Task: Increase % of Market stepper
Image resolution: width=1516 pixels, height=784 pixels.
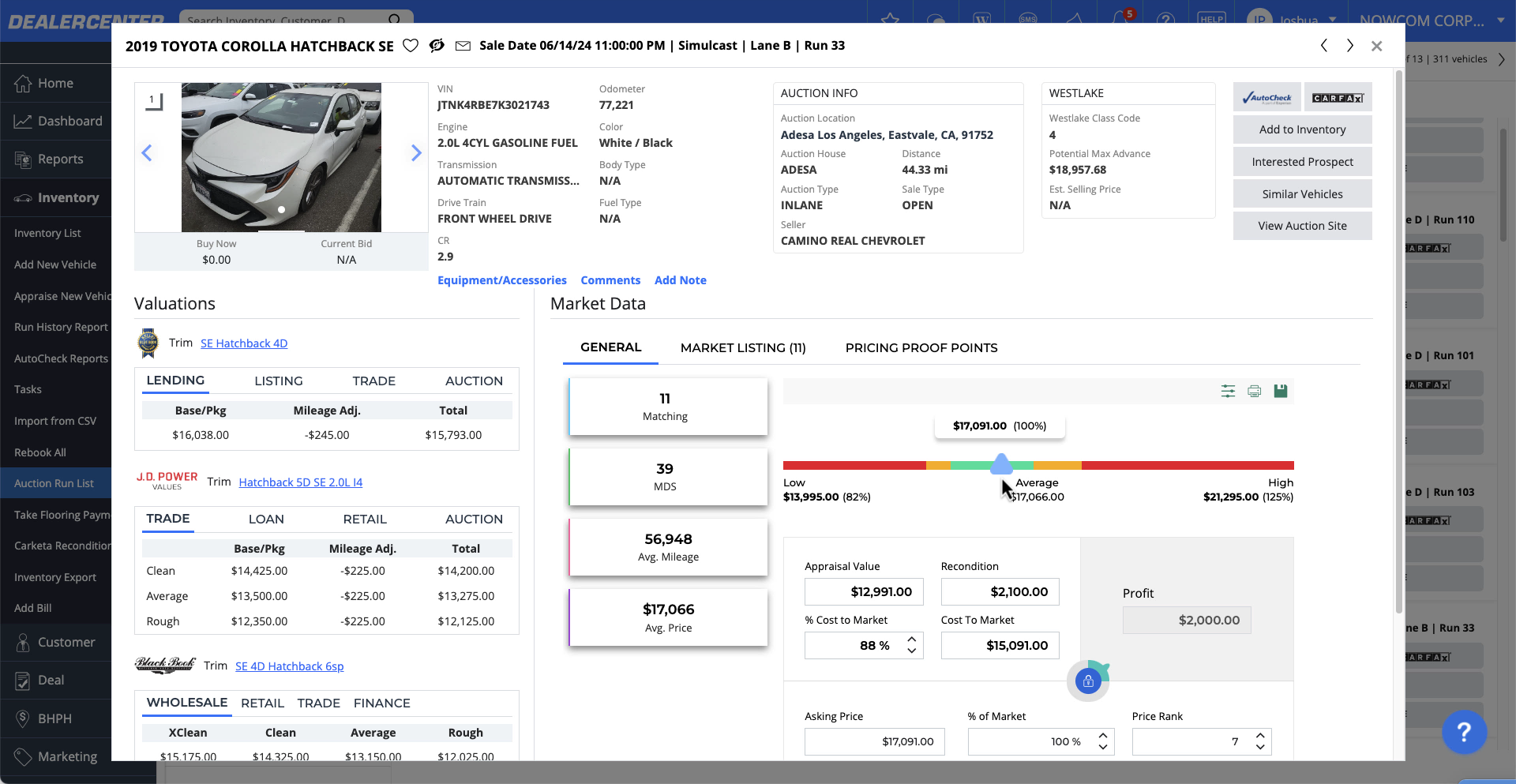Action: point(1103,736)
